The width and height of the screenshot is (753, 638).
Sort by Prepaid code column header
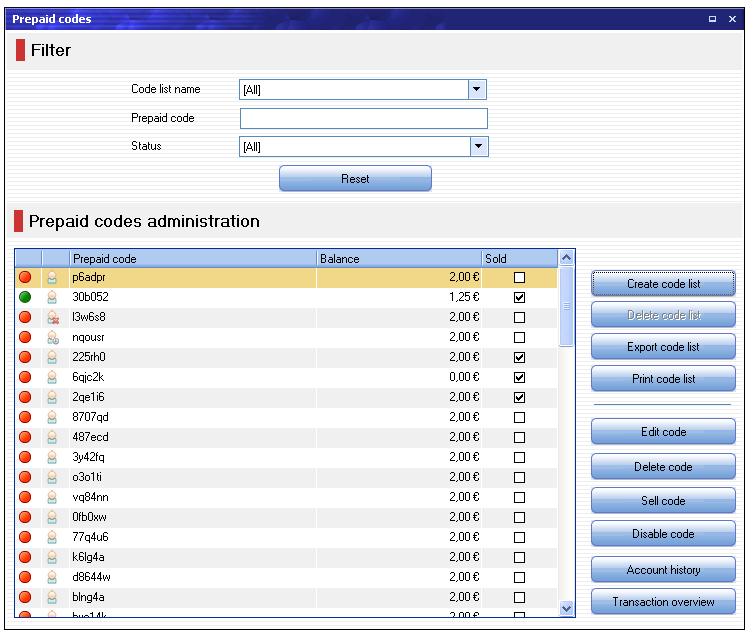coord(193,259)
